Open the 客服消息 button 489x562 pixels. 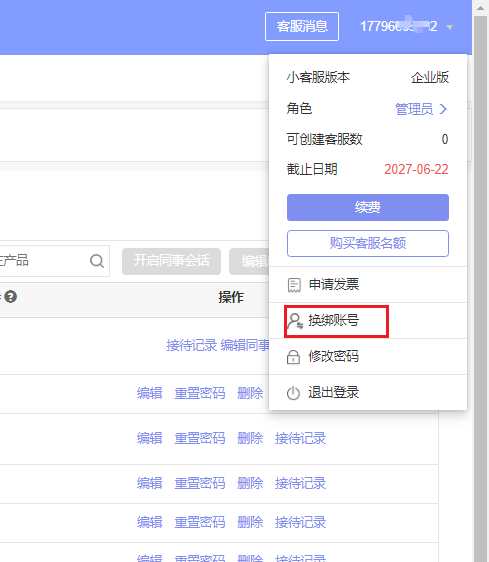tap(302, 27)
